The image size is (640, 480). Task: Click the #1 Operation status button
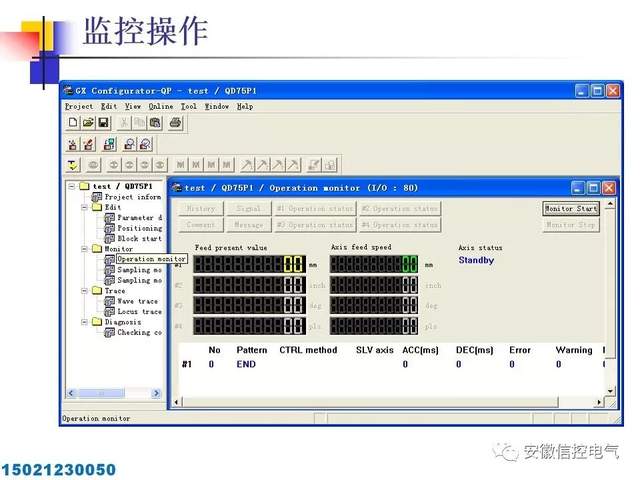[x=315, y=209]
